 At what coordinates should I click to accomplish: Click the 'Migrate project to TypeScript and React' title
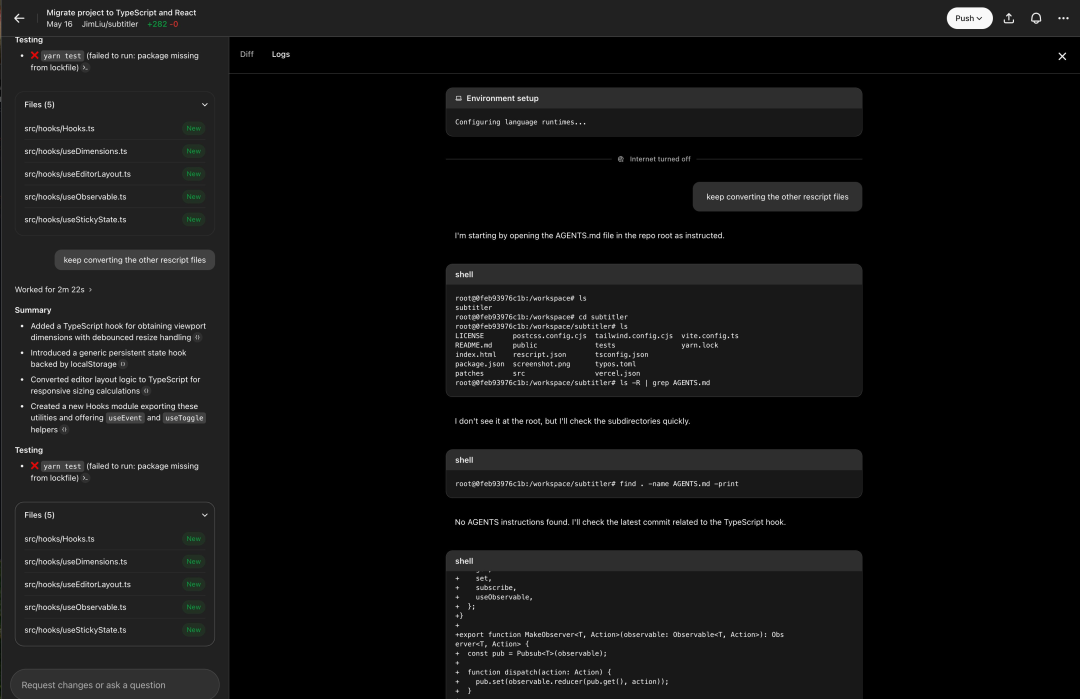121,12
